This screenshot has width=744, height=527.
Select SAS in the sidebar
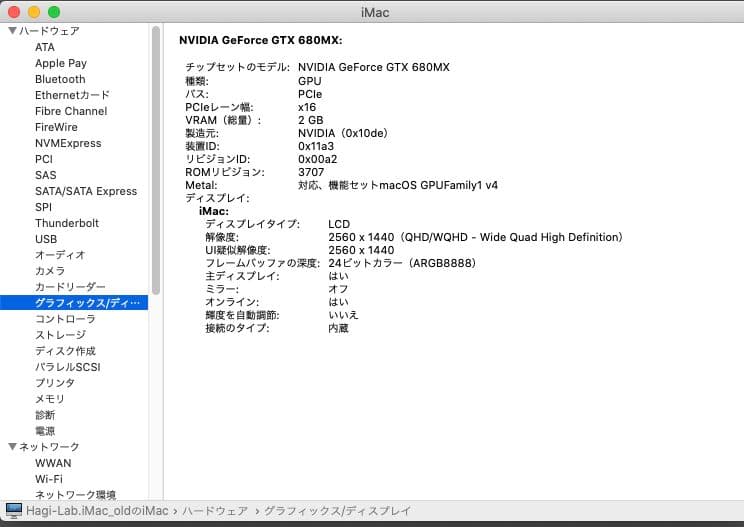(46, 175)
